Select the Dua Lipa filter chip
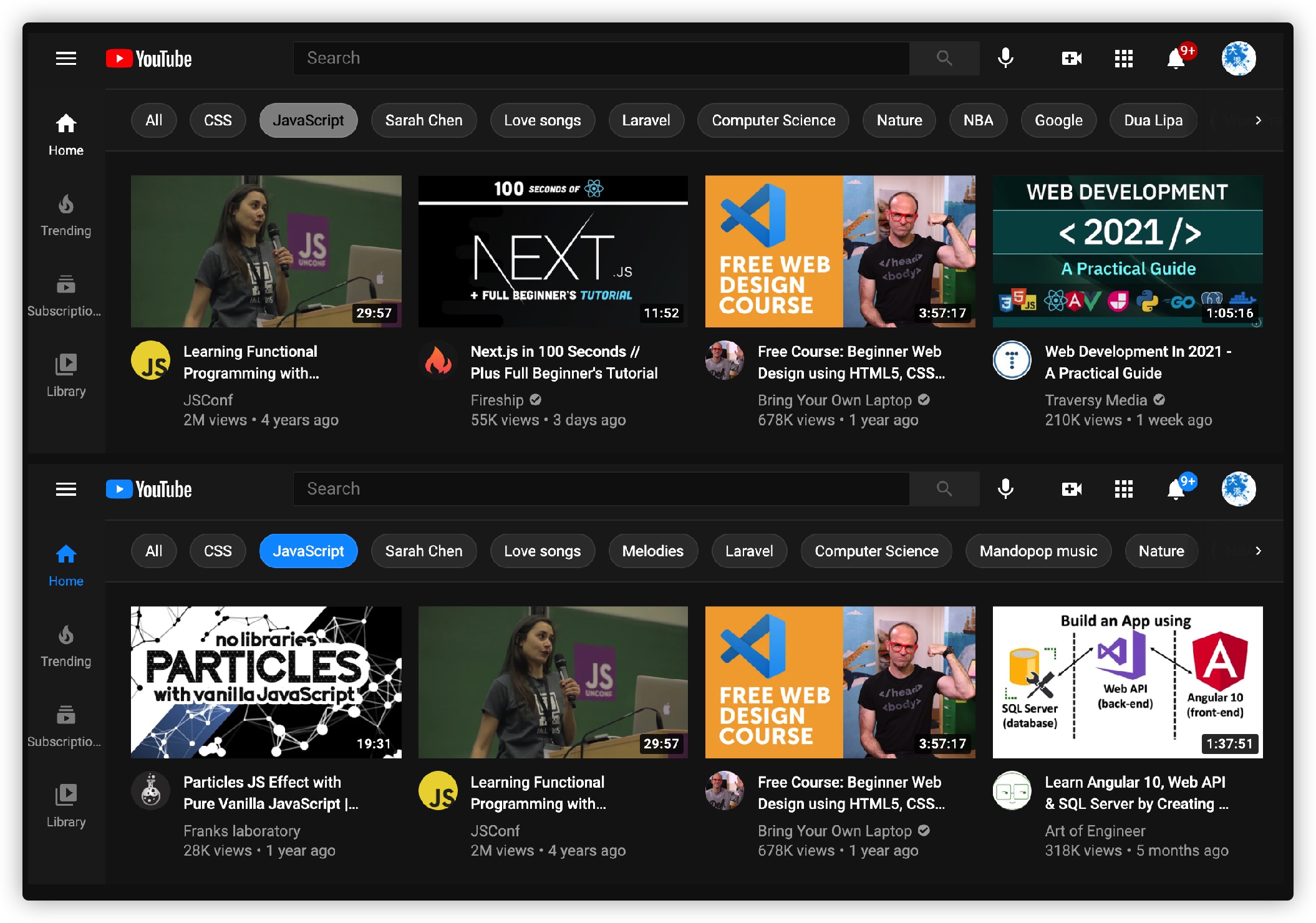This screenshot has height=923, width=1316. click(1153, 120)
